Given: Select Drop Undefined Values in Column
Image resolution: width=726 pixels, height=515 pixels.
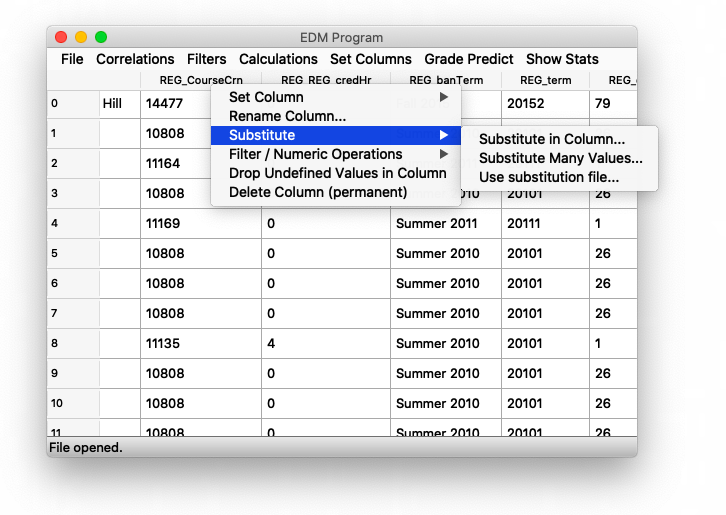Looking at the screenshot, I should (337, 173).
